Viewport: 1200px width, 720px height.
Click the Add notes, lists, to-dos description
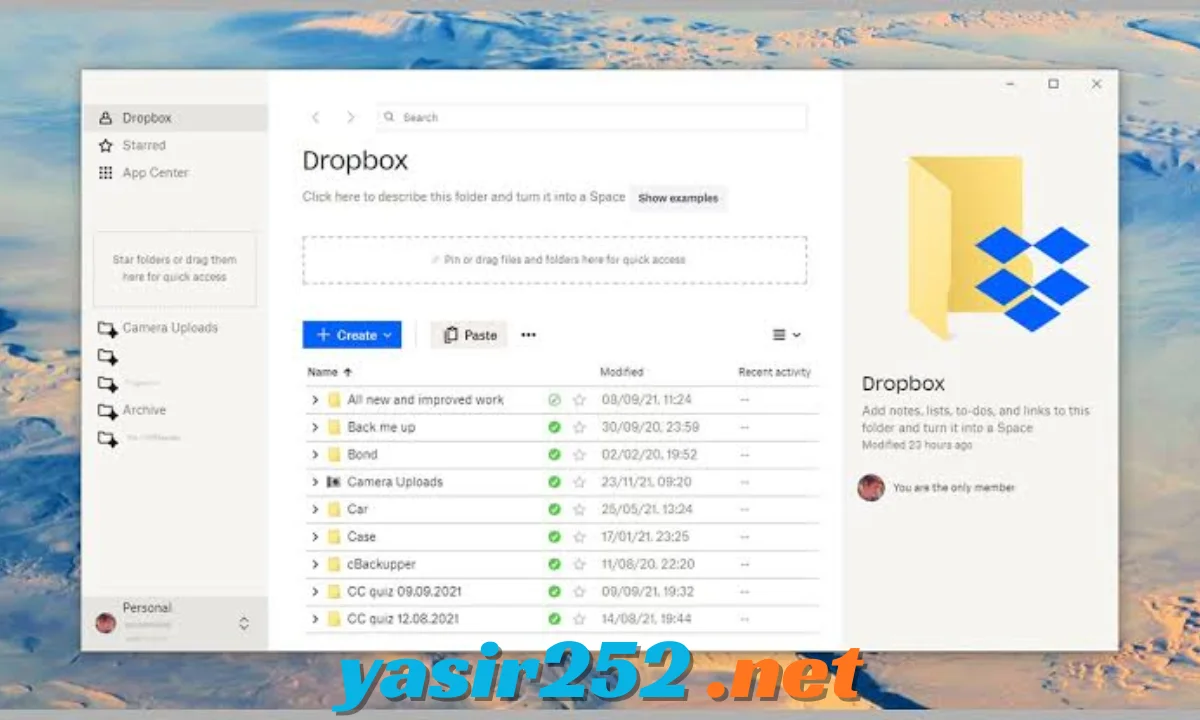976,419
